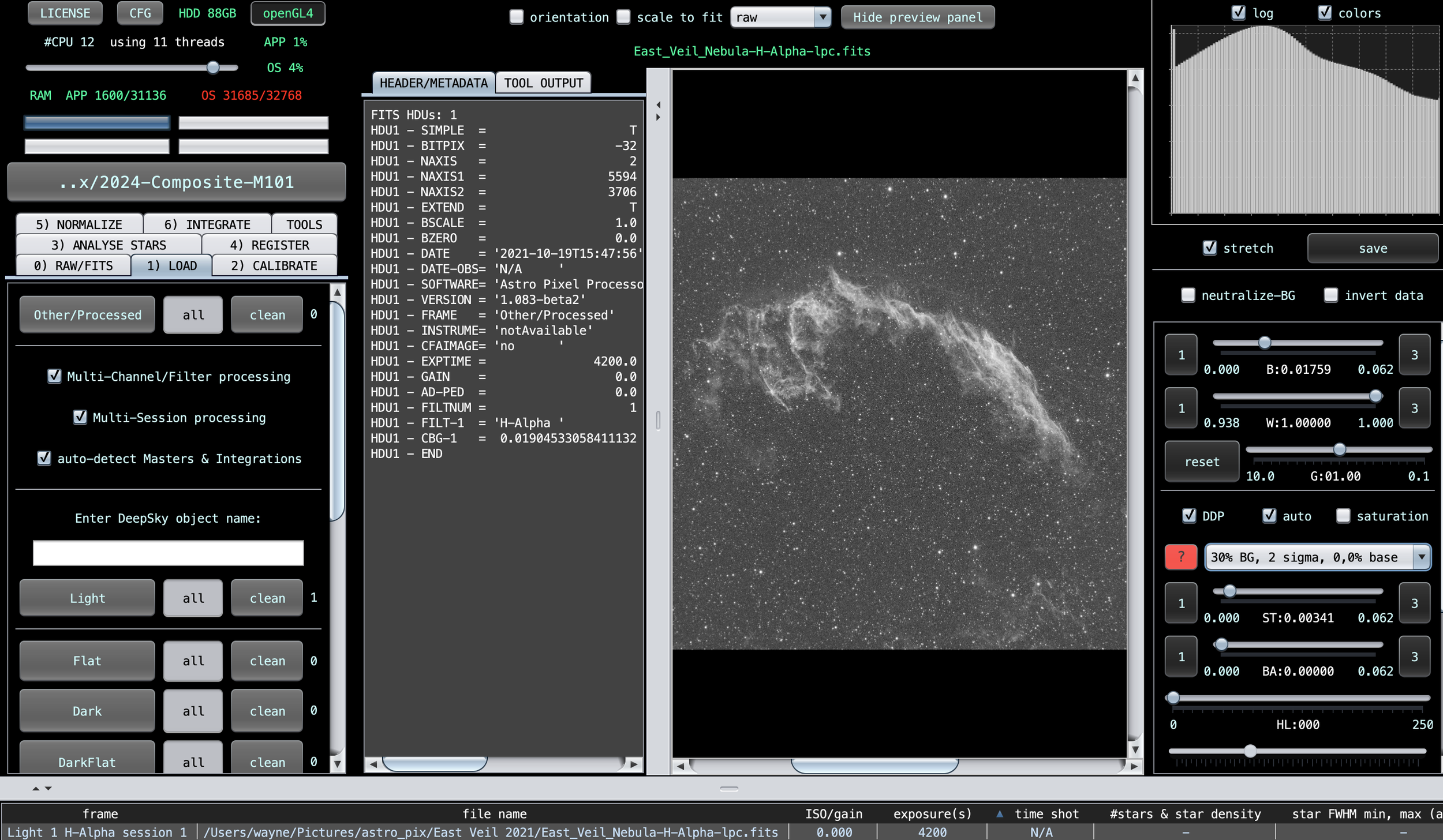Click the panel collapse arrows beside metadata

pos(658,111)
